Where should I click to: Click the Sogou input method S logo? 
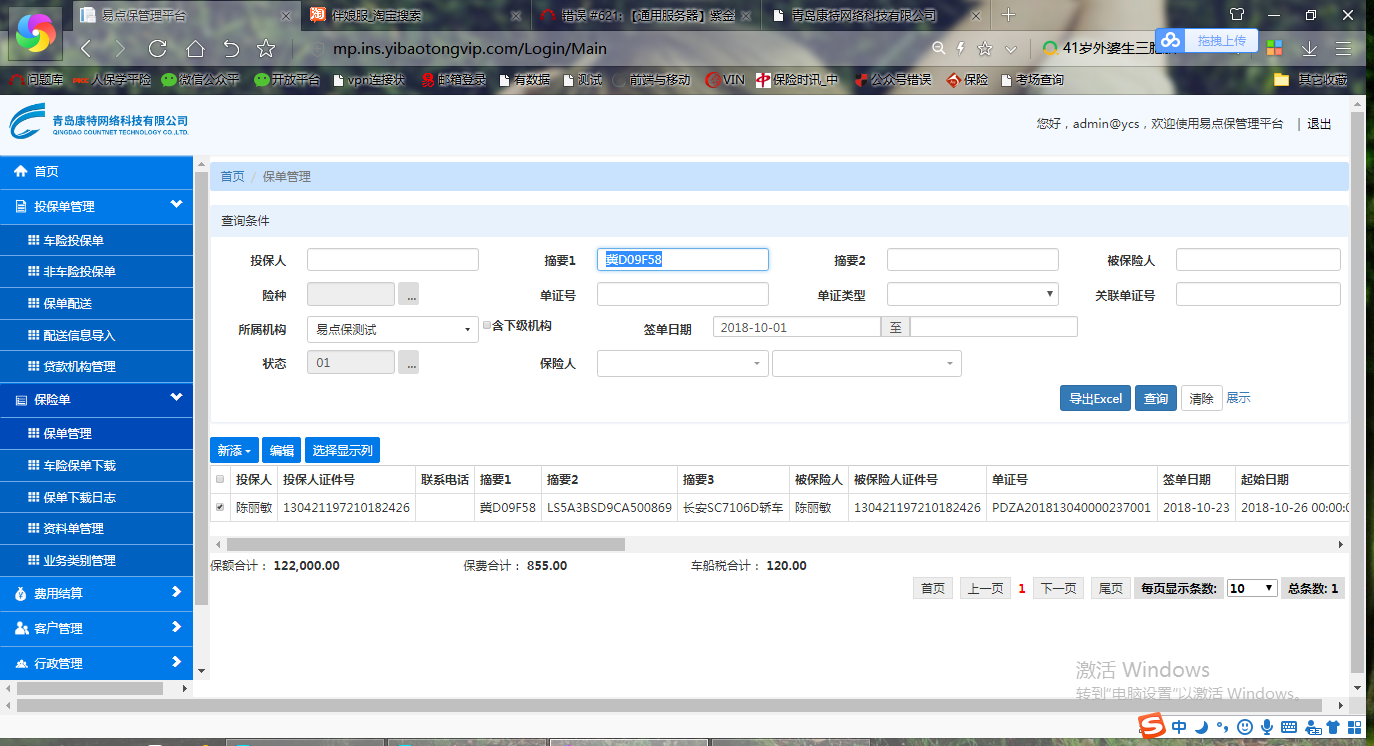coord(1153,726)
